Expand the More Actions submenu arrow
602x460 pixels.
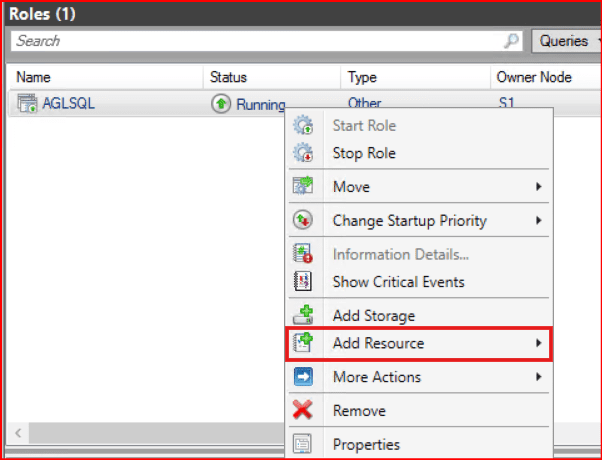(539, 377)
